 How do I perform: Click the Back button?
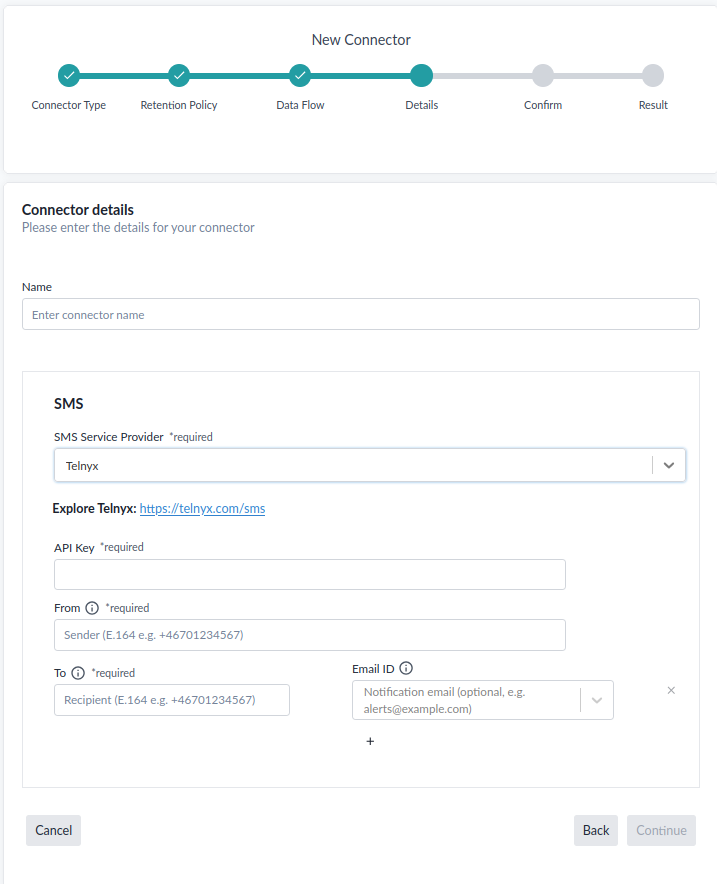click(596, 830)
